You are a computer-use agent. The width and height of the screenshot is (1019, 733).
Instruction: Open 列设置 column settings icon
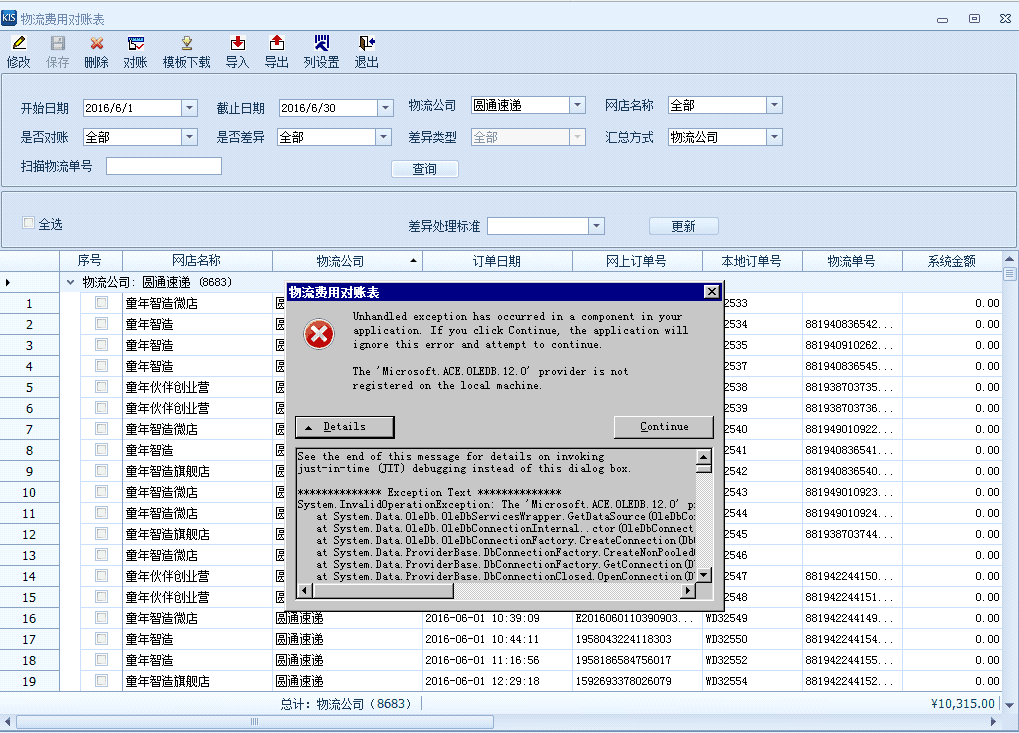(321, 44)
